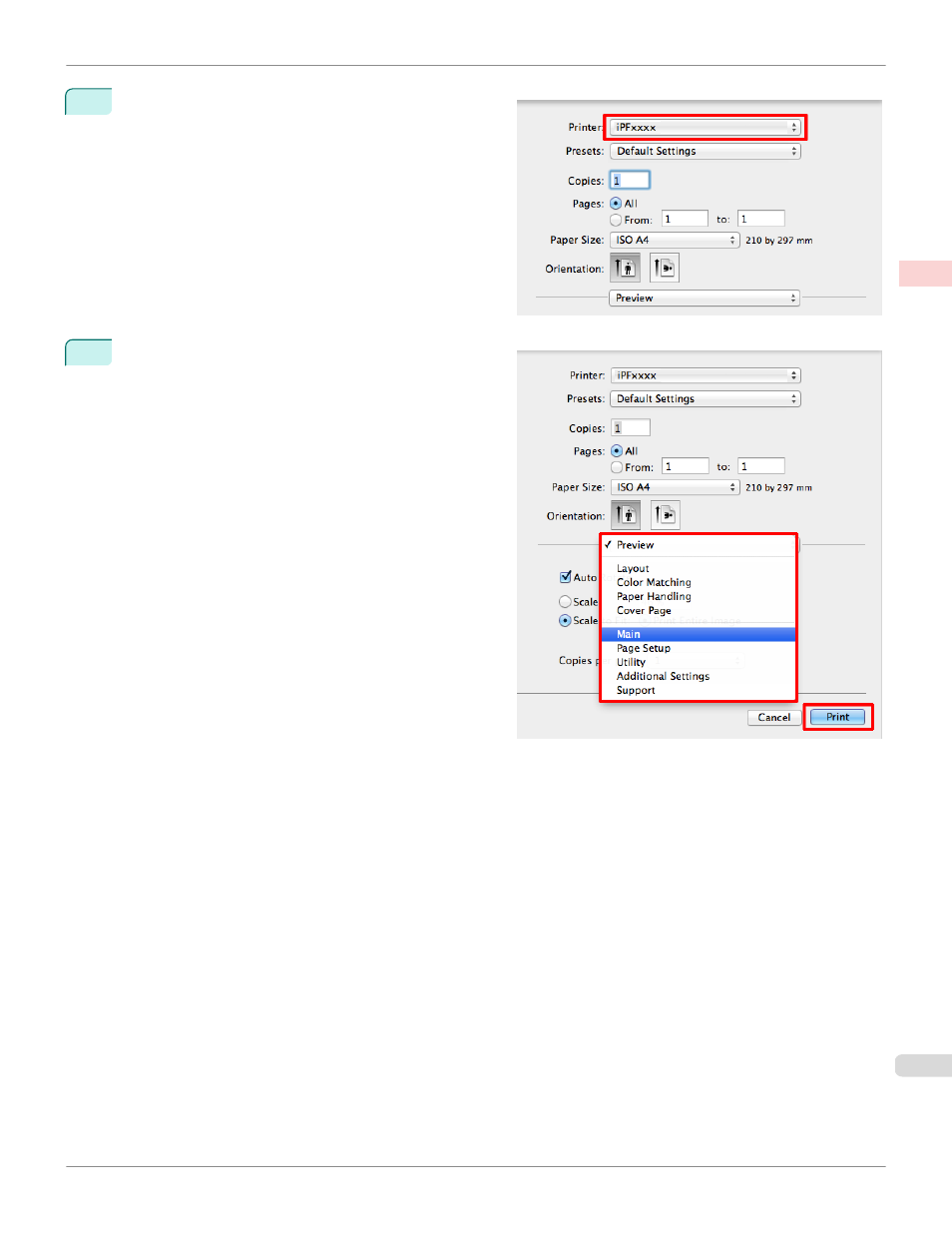The width and height of the screenshot is (952, 1233).
Task: Choose Layout in the open panel menu
Action: (699, 568)
